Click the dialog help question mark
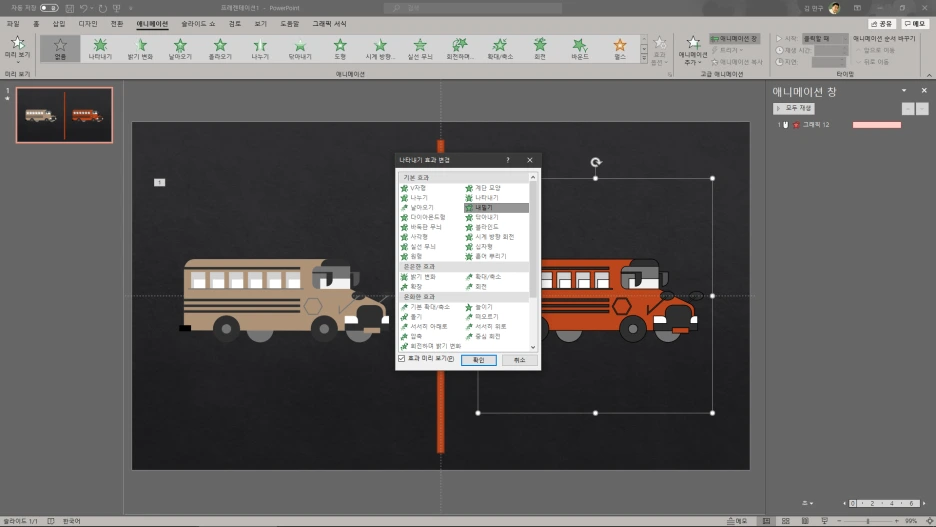The image size is (936, 527). 508,160
